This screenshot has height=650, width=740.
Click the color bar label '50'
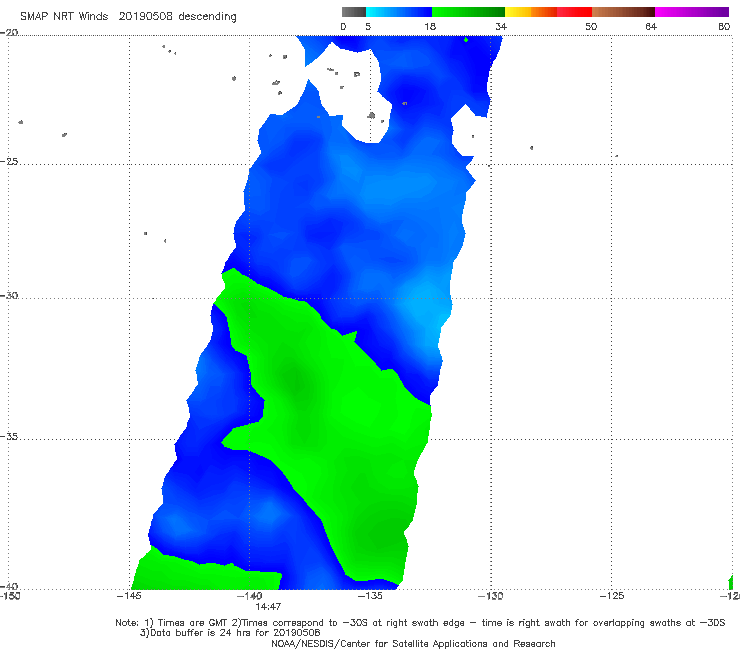pos(591,26)
